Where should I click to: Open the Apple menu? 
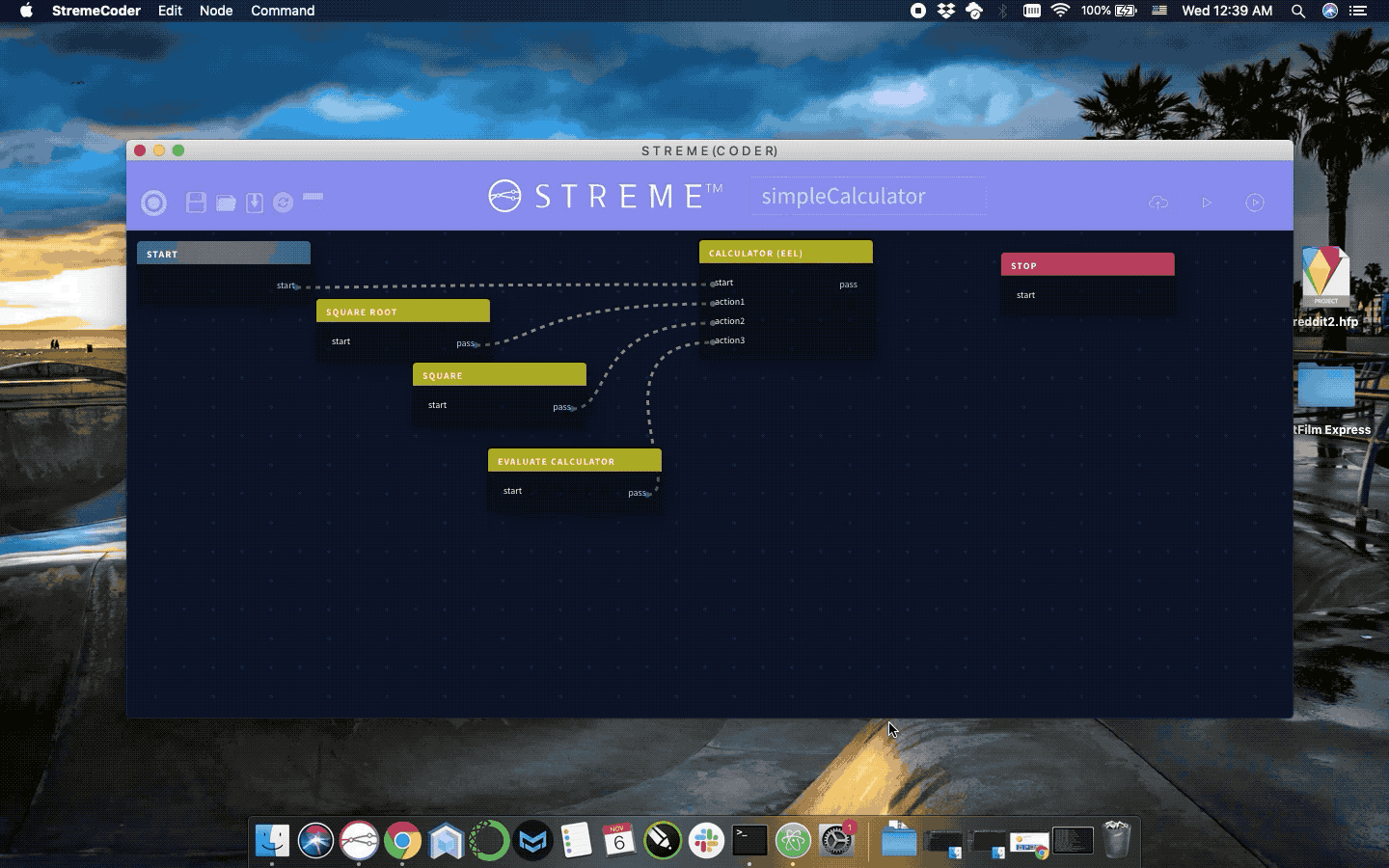26,11
